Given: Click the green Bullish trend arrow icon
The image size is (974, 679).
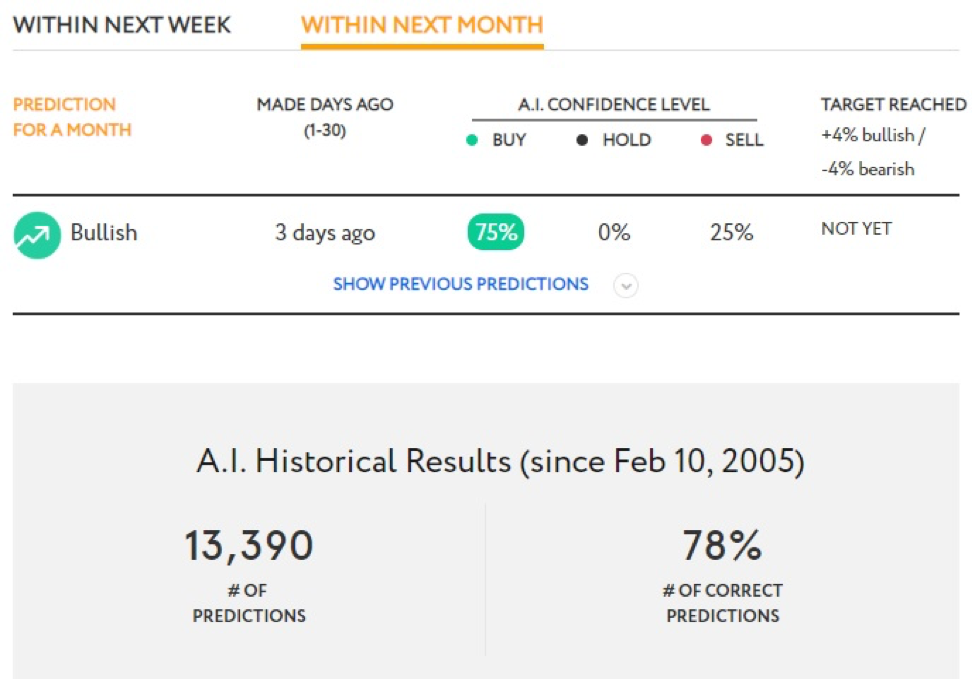Looking at the screenshot, I should pos(37,235).
